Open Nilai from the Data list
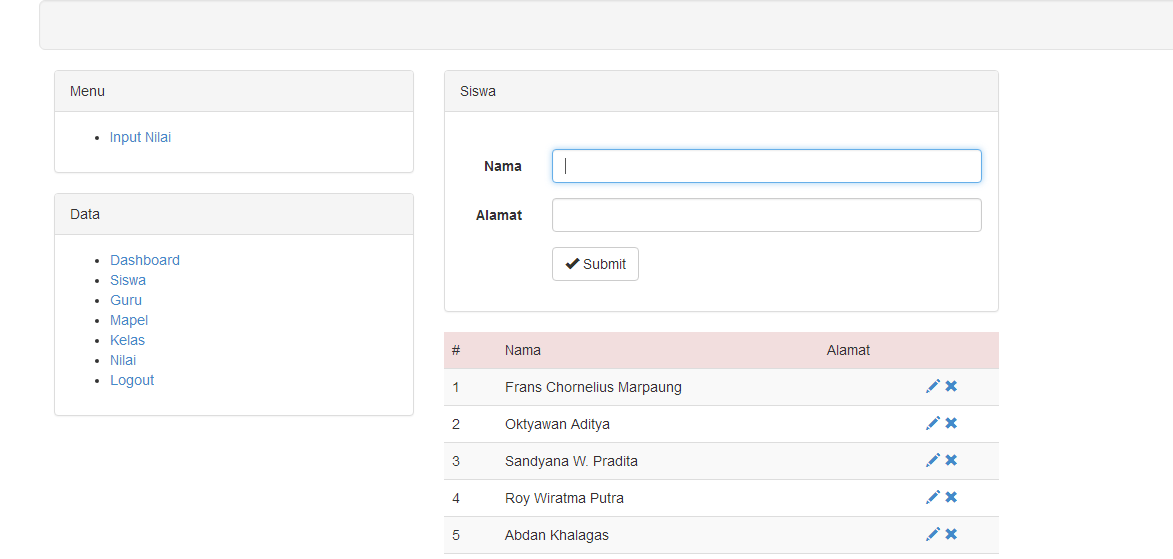The image size is (1173, 559). click(123, 360)
